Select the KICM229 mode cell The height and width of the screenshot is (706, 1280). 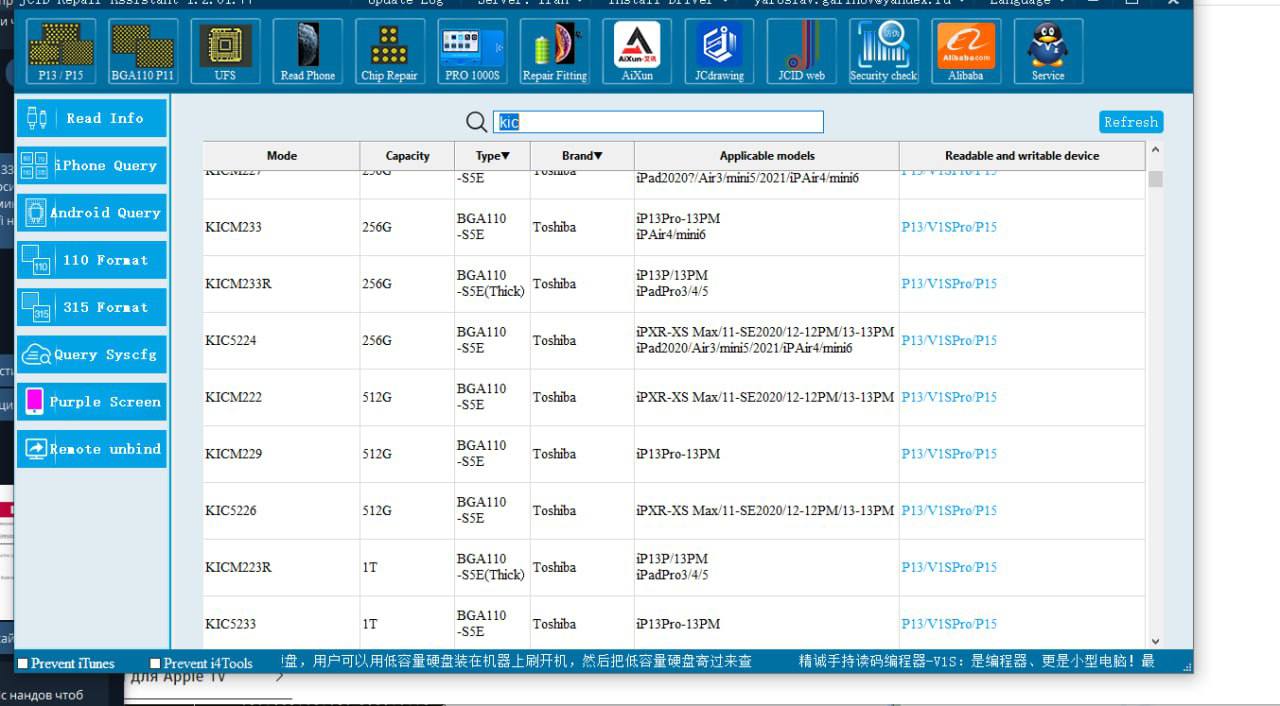click(282, 454)
